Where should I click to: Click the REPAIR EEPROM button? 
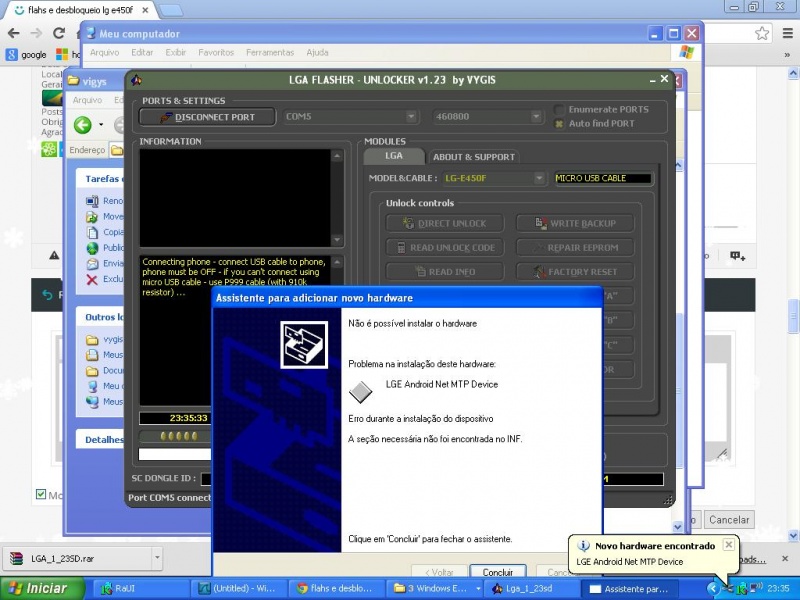tap(575, 247)
